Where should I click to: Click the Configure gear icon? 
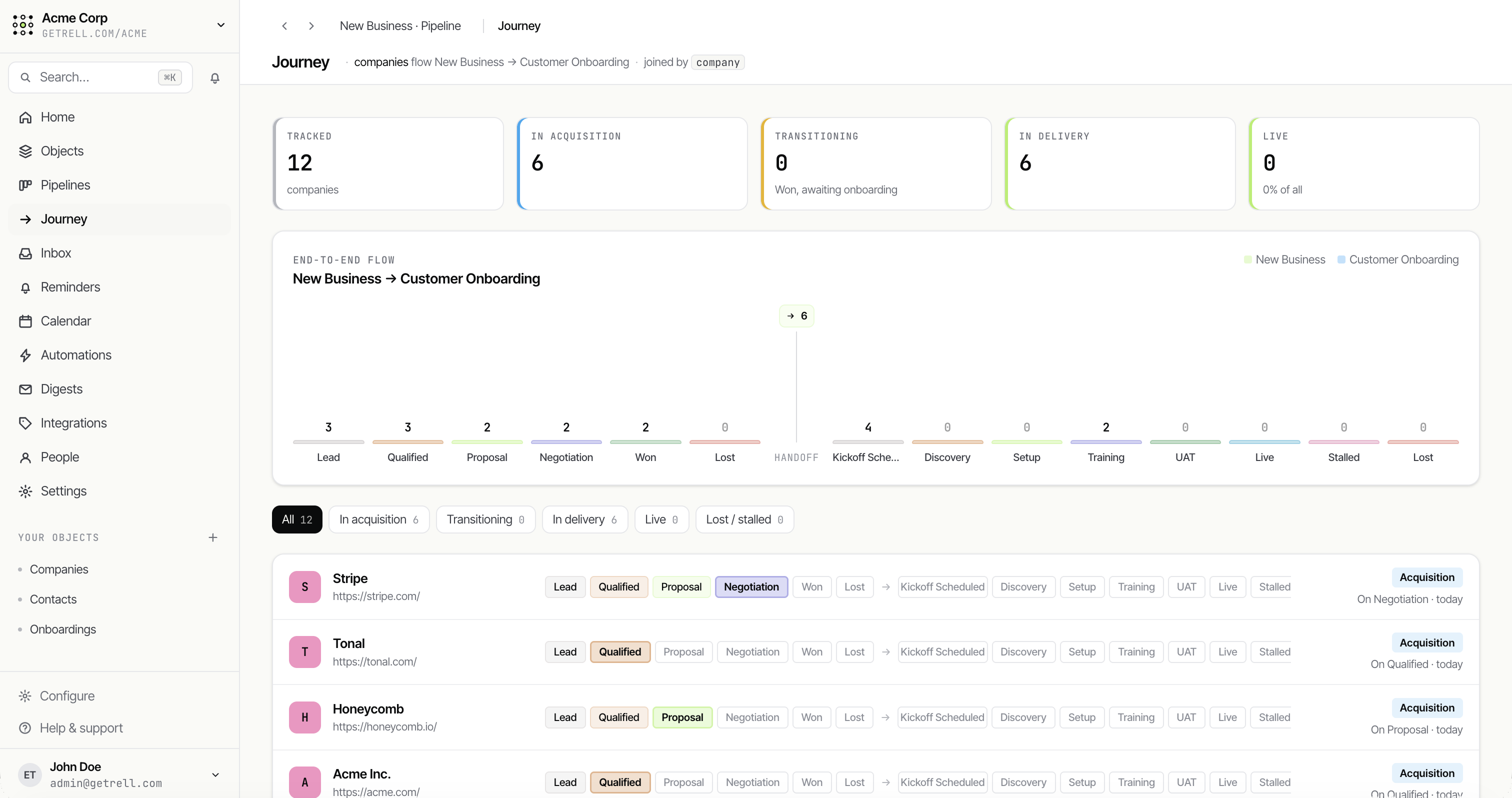point(24,696)
